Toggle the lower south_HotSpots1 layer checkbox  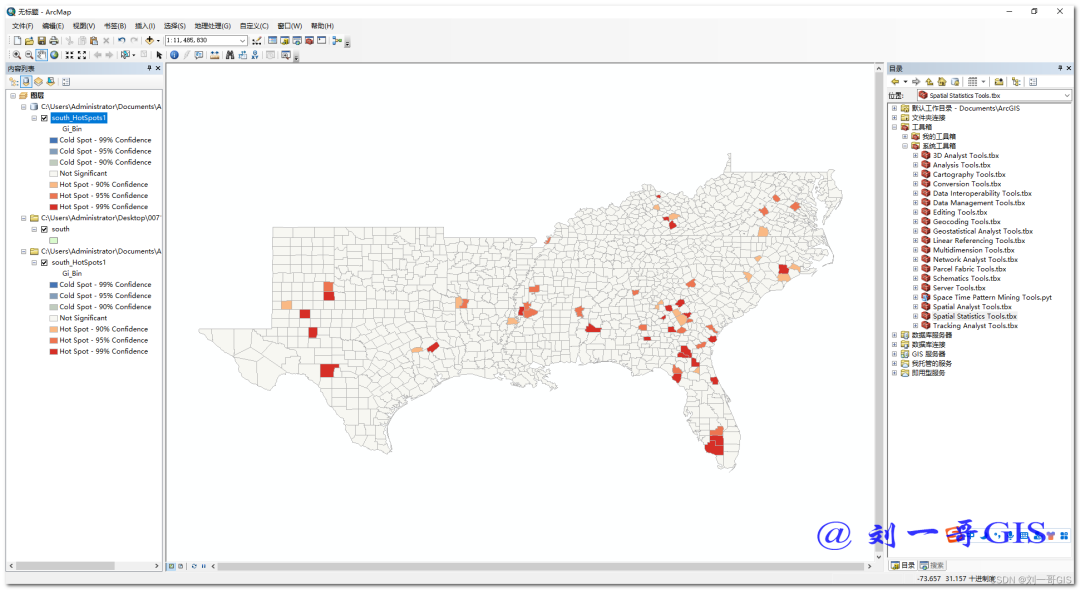click(x=44, y=263)
